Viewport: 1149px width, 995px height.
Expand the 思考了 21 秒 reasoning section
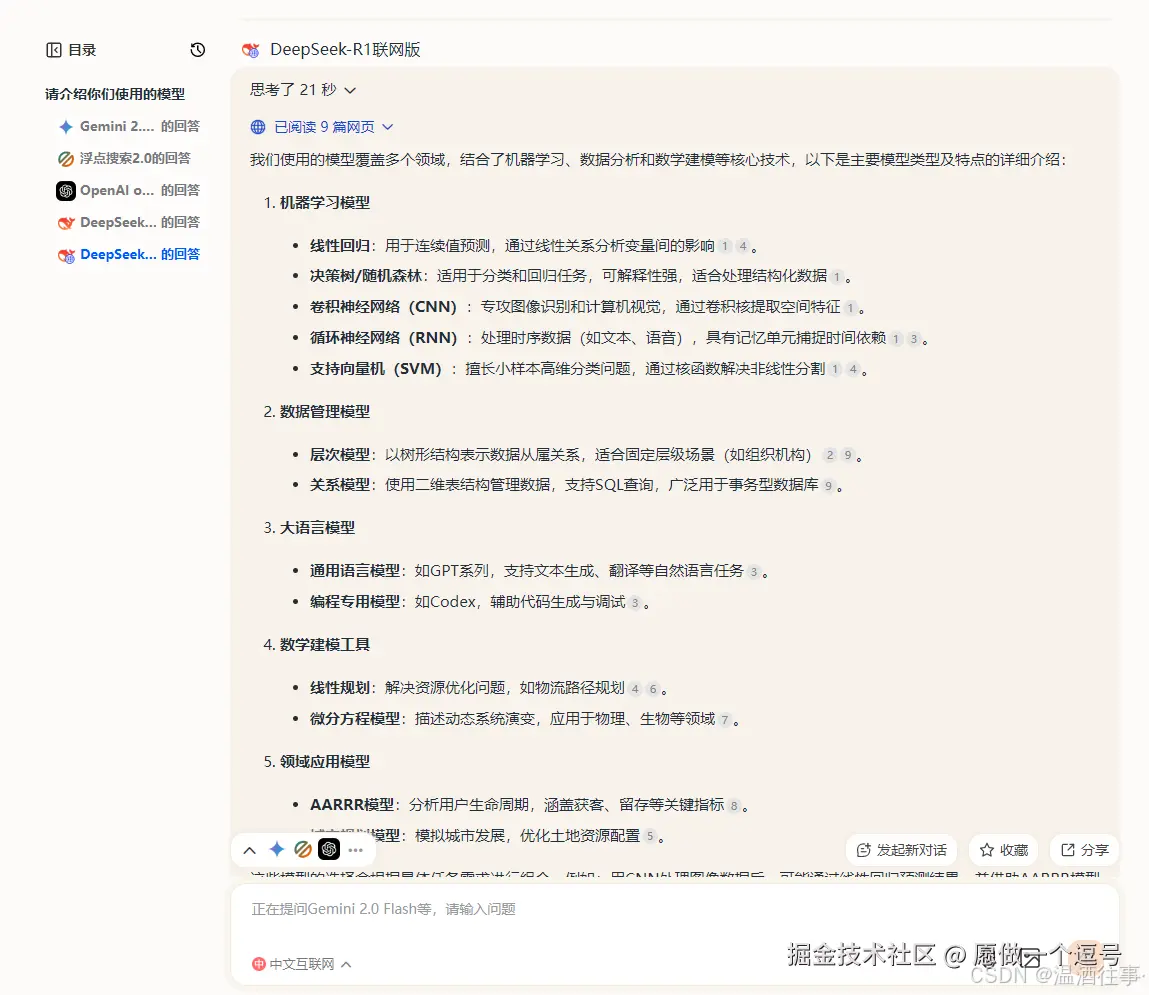point(296,88)
